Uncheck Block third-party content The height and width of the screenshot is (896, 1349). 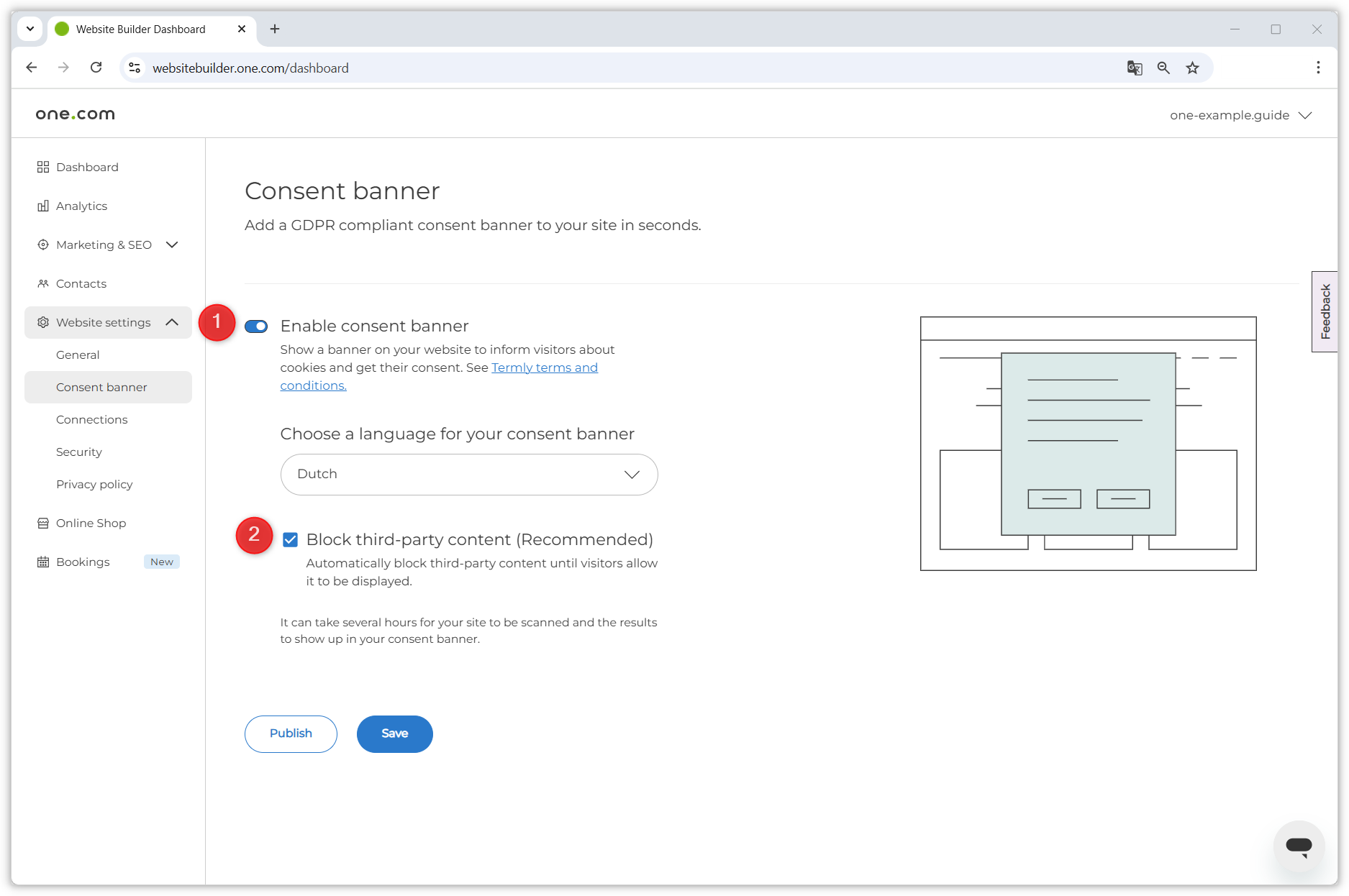290,539
